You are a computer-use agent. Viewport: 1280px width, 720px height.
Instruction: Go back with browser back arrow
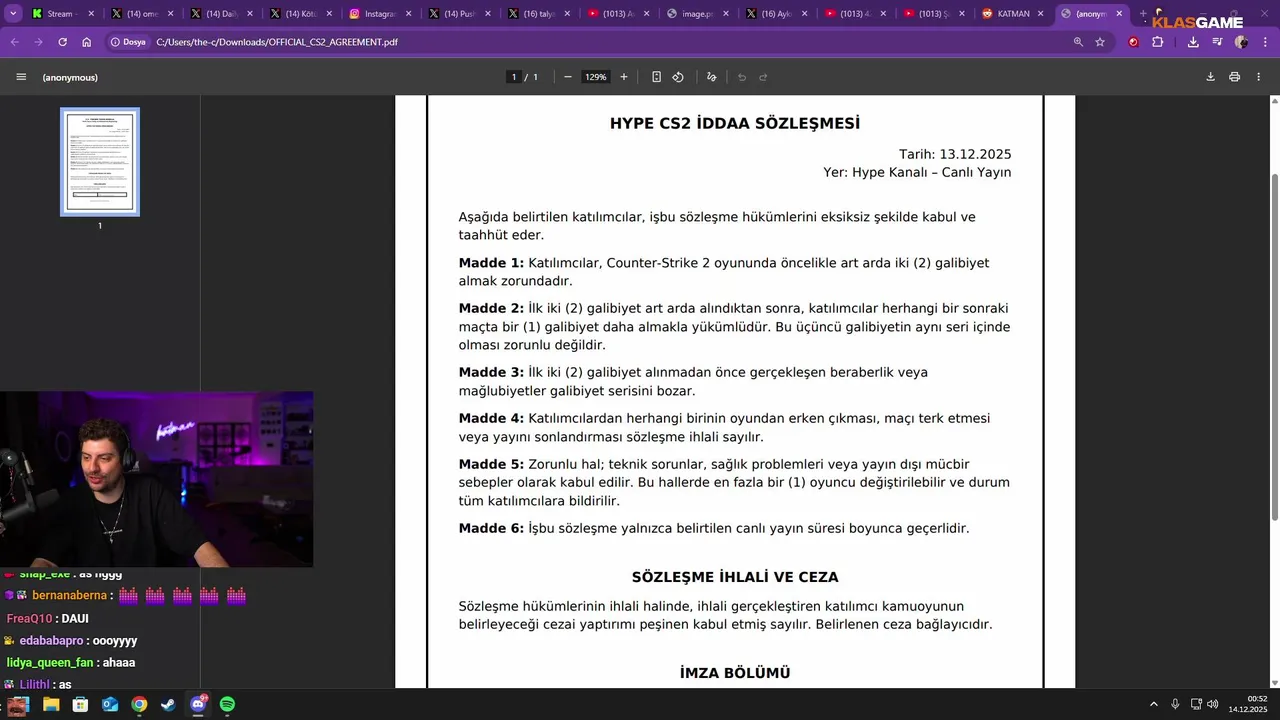point(15,42)
